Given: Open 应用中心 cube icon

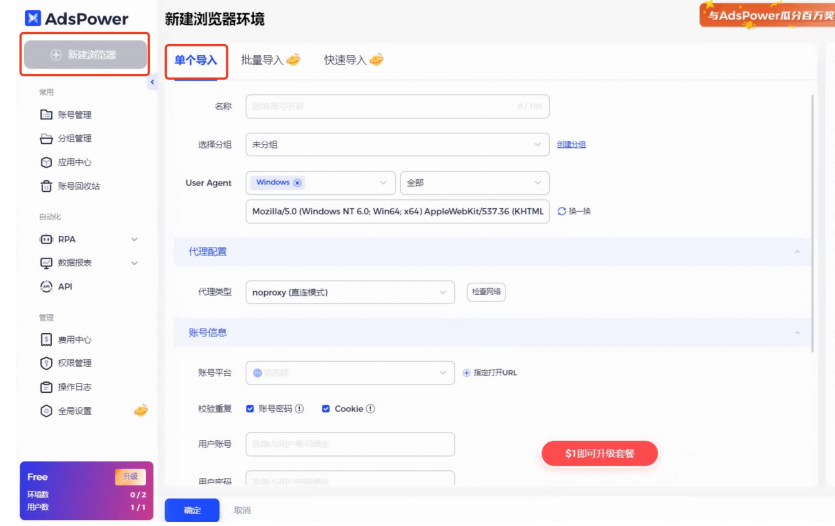Looking at the screenshot, I should point(46,162).
